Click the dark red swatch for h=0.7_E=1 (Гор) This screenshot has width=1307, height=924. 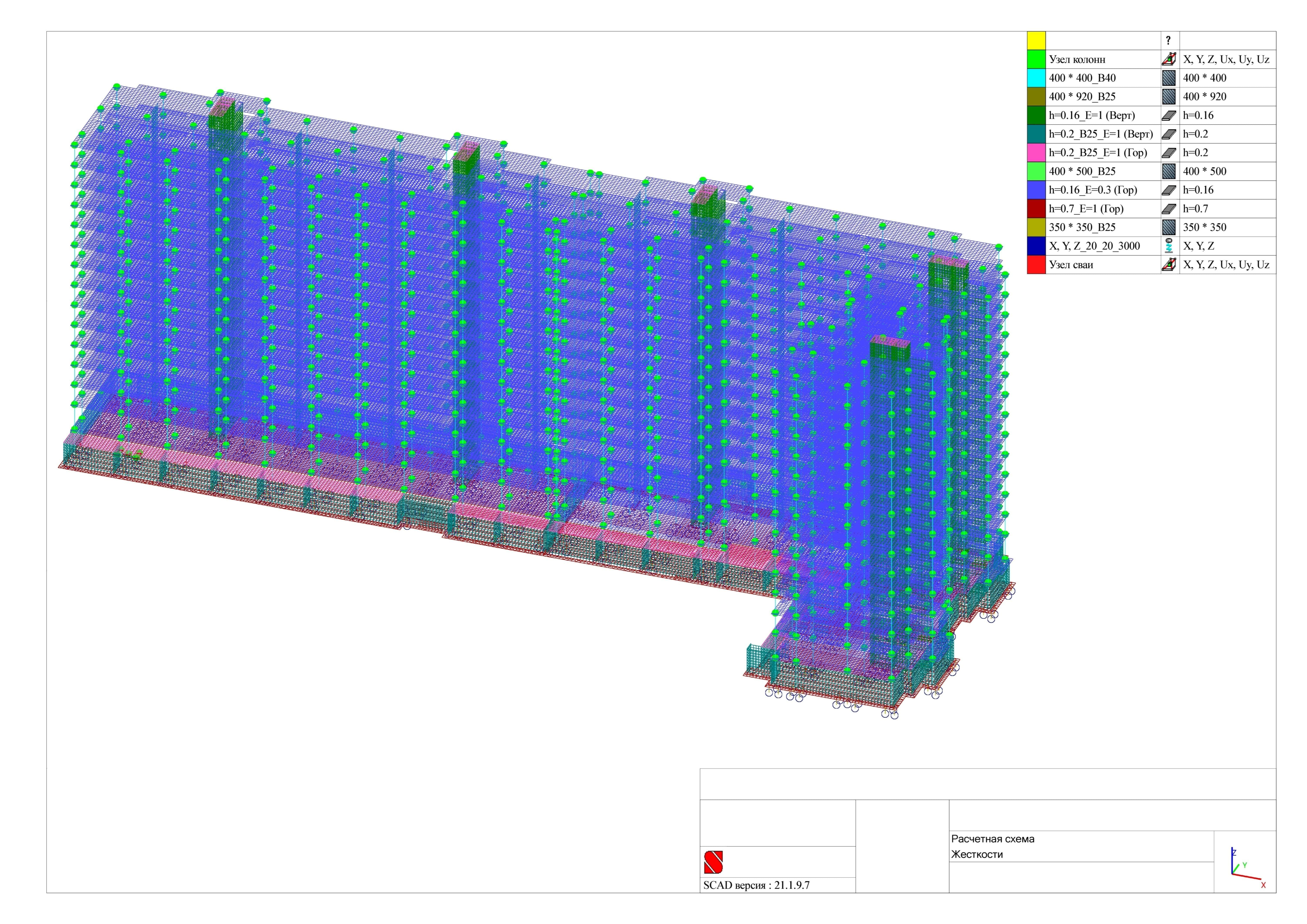pyautogui.click(x=1036, y=209)
